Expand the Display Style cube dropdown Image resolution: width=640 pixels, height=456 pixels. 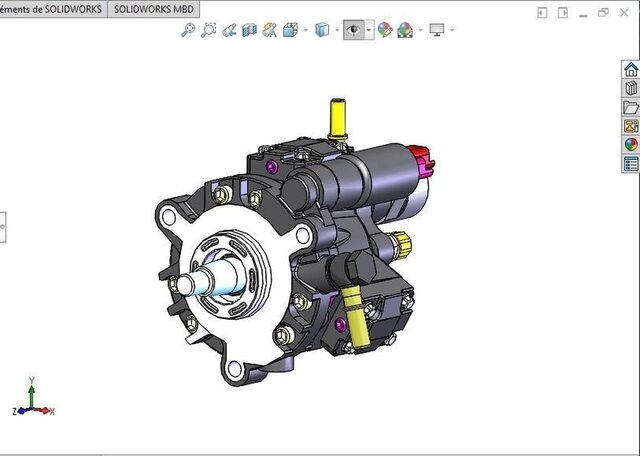(335, 30)
